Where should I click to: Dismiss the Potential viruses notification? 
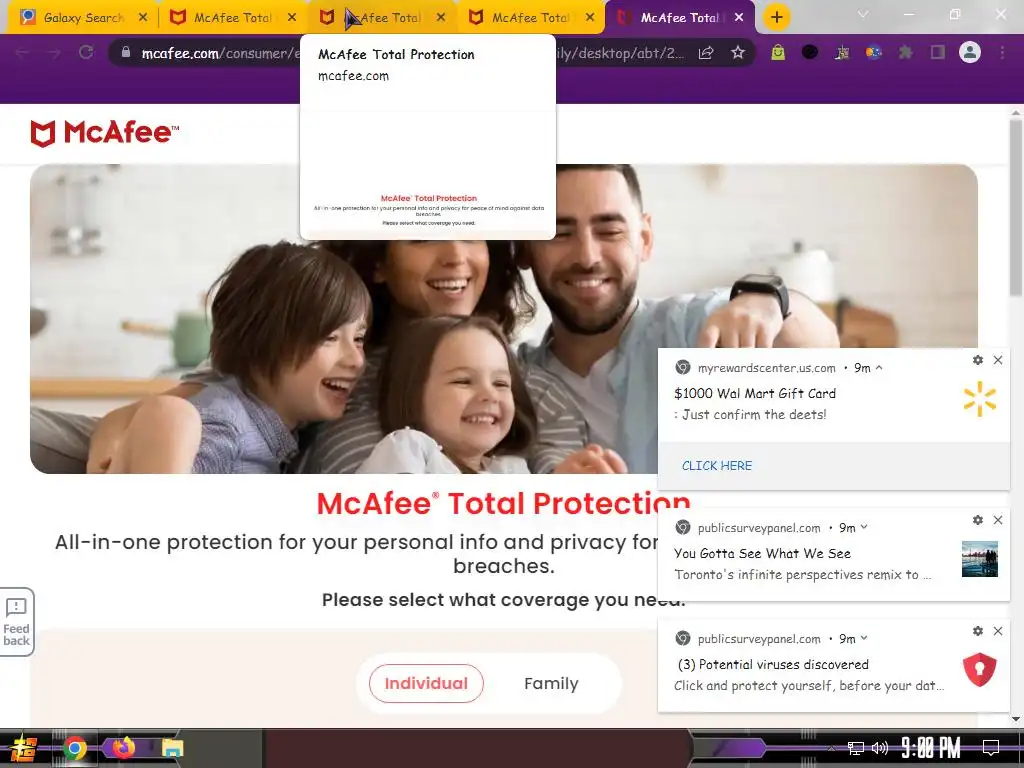[998, 631]
